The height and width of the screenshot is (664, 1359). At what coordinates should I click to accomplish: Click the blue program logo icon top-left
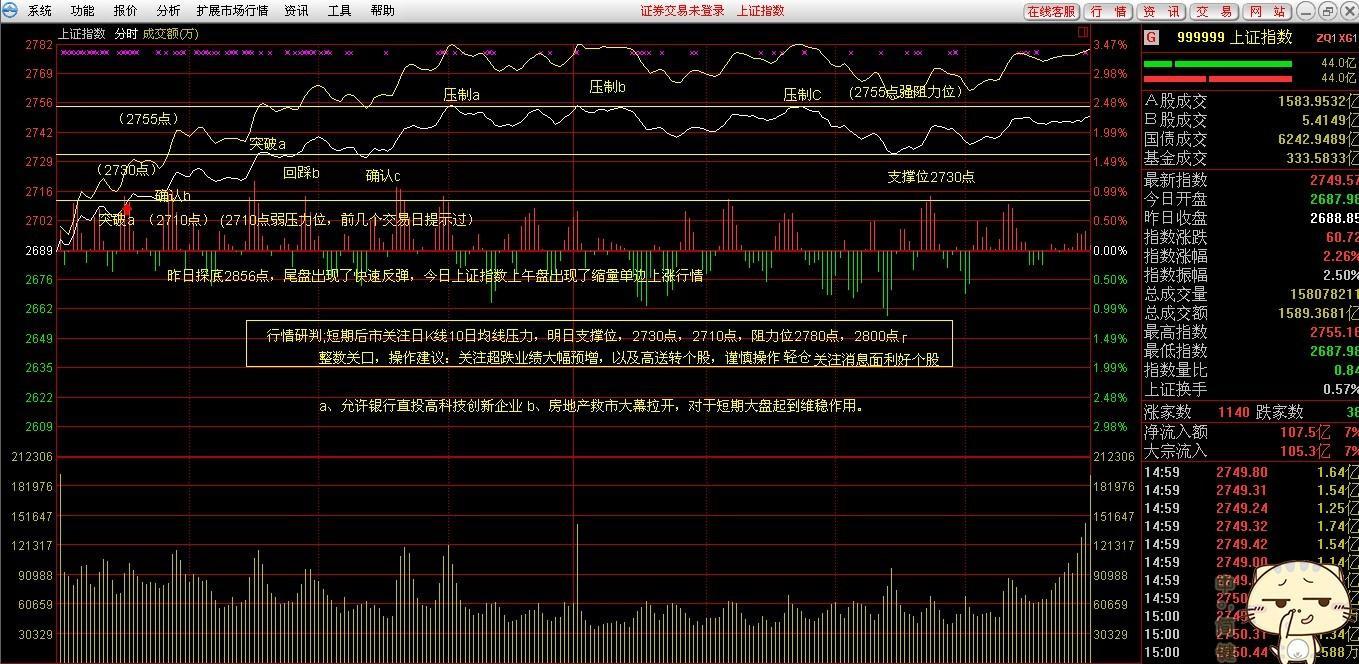[x=10, y=11]
